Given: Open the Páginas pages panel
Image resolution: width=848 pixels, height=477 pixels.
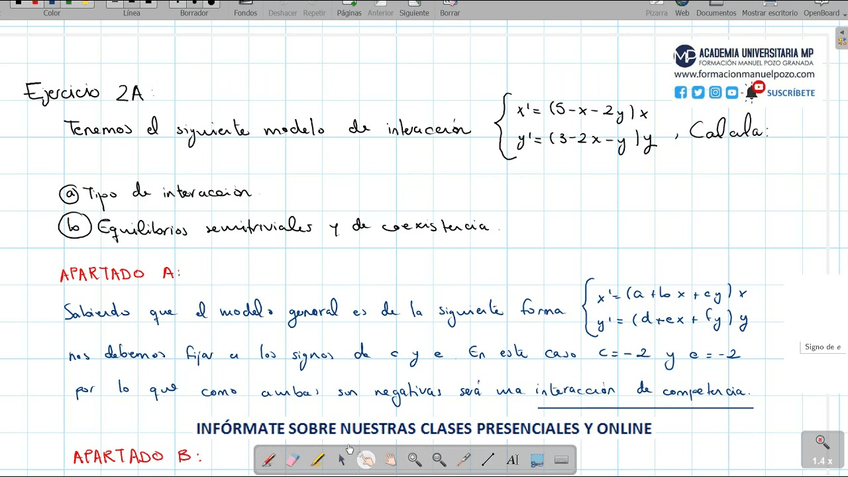Looking at the screenshot, I should [349, 9].
